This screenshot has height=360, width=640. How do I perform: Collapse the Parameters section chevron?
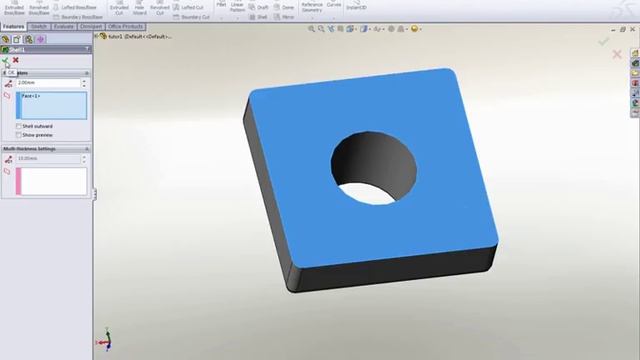click(x=87, y=73)
